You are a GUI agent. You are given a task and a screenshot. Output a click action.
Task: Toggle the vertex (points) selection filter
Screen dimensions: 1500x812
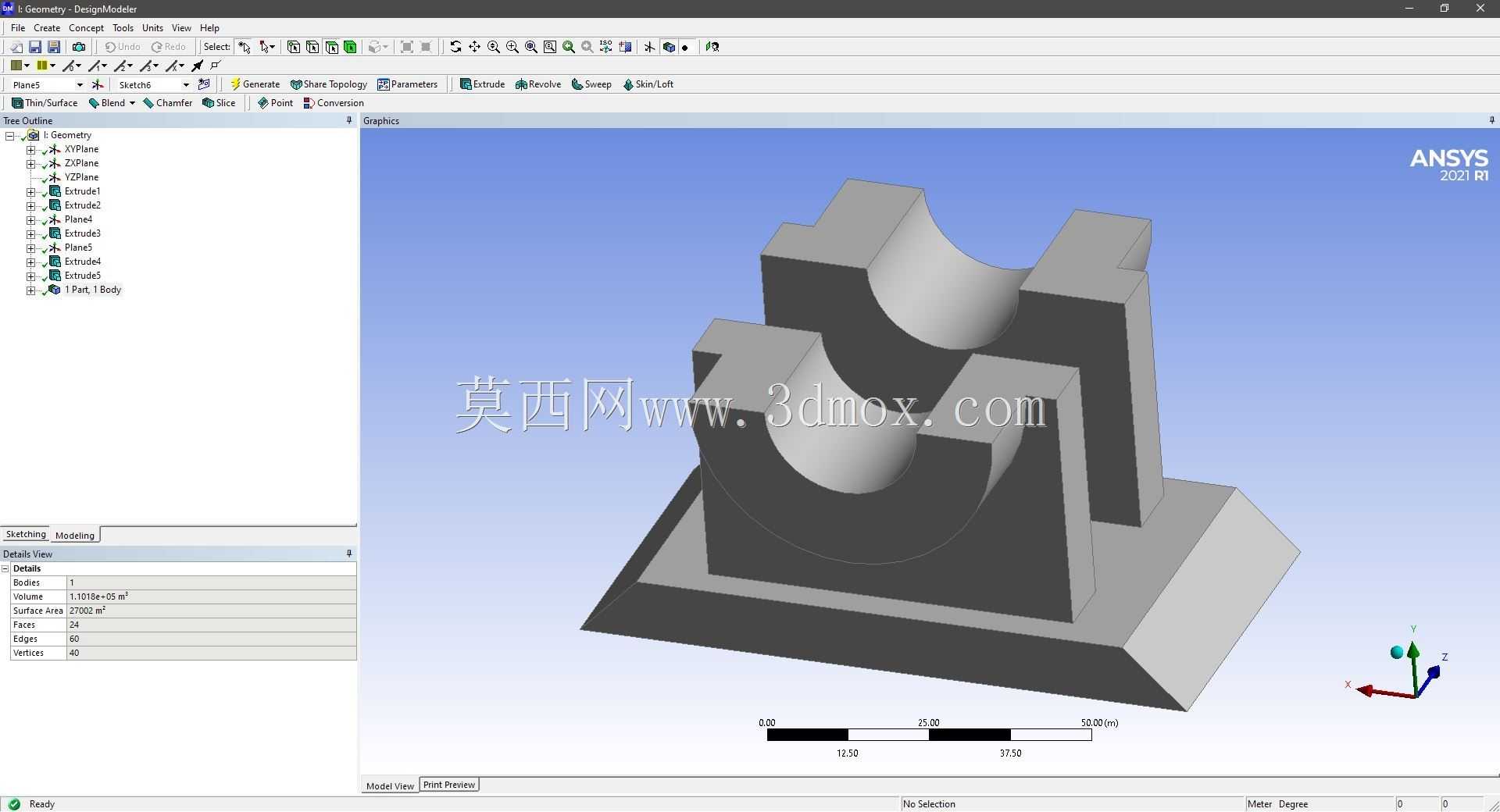click(x=294, y=47)
